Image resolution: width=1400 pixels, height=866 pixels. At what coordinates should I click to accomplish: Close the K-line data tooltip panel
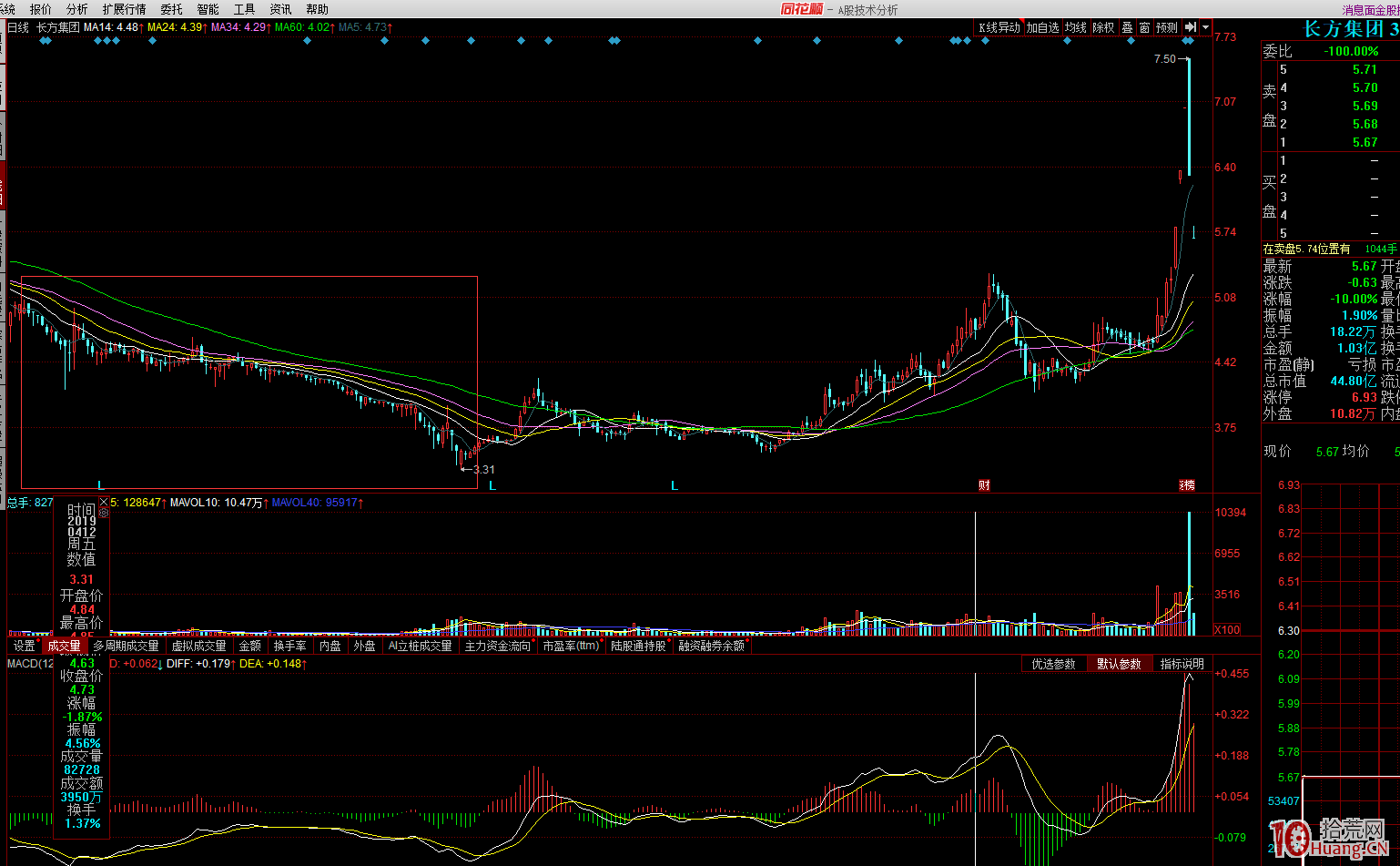click(104, 502)
